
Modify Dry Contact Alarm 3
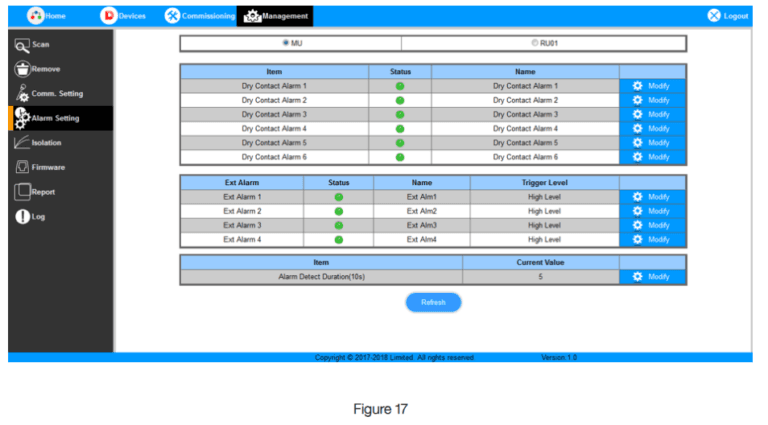tap(652, 114)
